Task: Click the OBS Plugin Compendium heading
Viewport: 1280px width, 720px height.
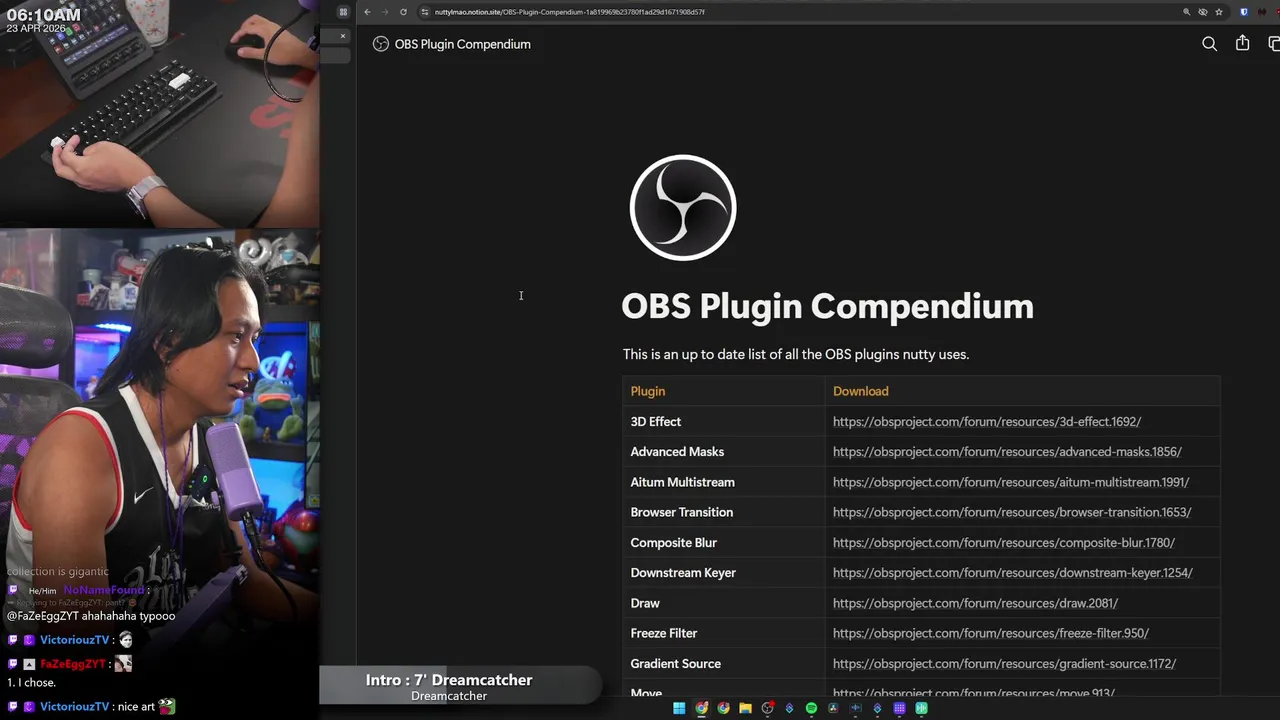Action: tap(827, 306)
